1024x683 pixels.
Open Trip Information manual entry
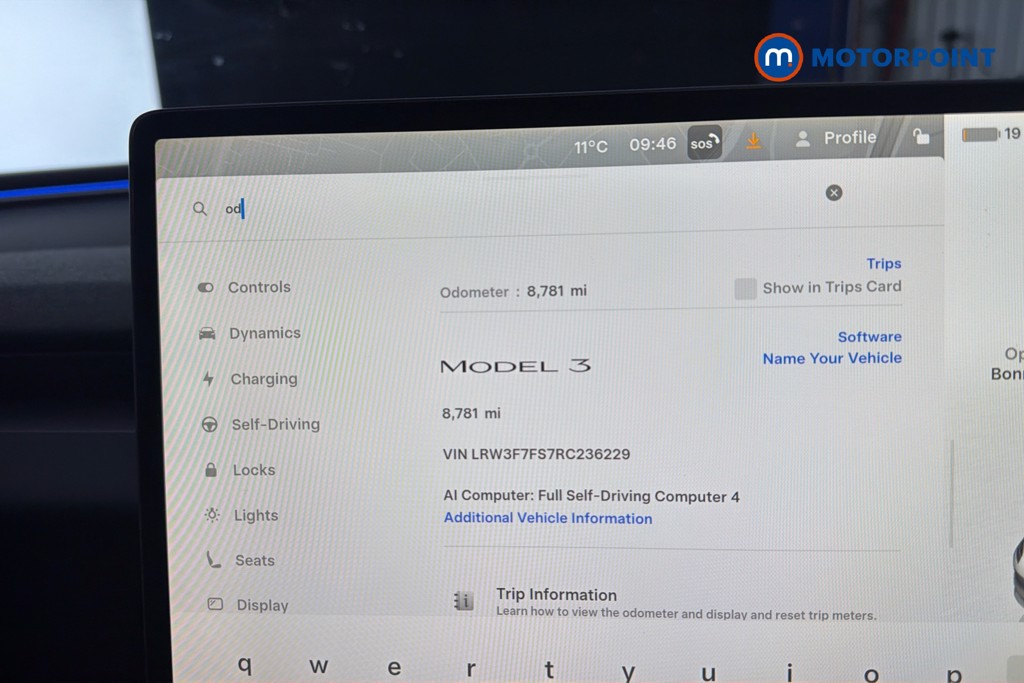coord(556,595)
